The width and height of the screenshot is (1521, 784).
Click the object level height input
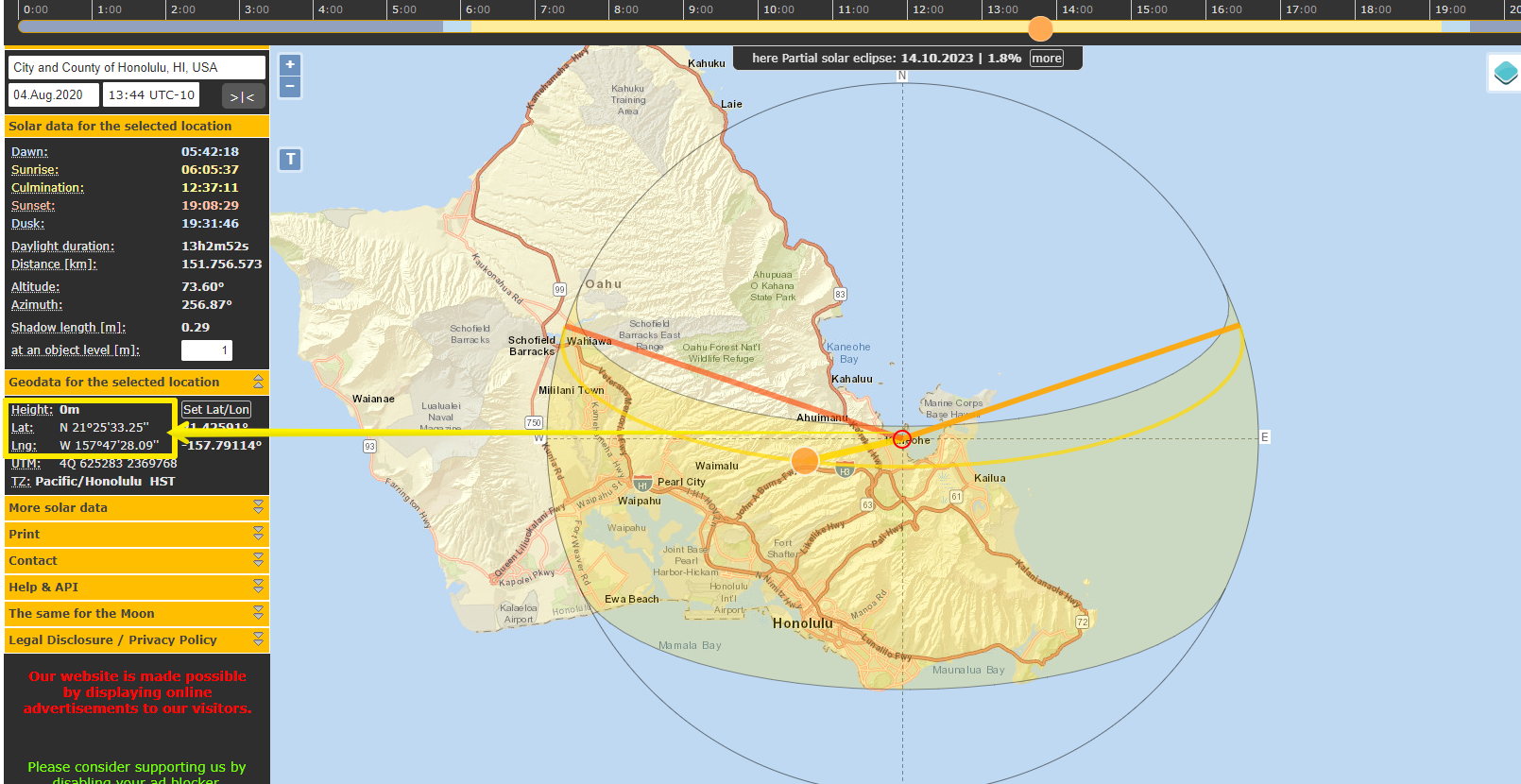(207, 350)
